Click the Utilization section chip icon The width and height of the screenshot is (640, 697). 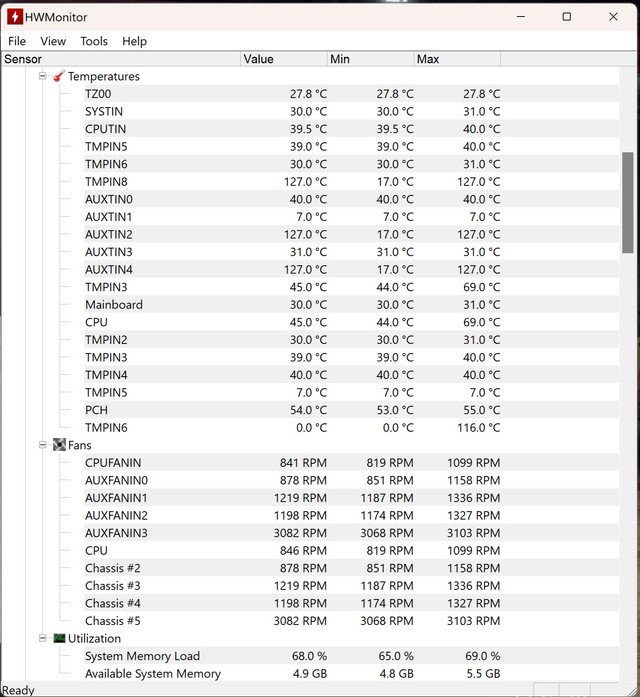(x=59, y=638)
